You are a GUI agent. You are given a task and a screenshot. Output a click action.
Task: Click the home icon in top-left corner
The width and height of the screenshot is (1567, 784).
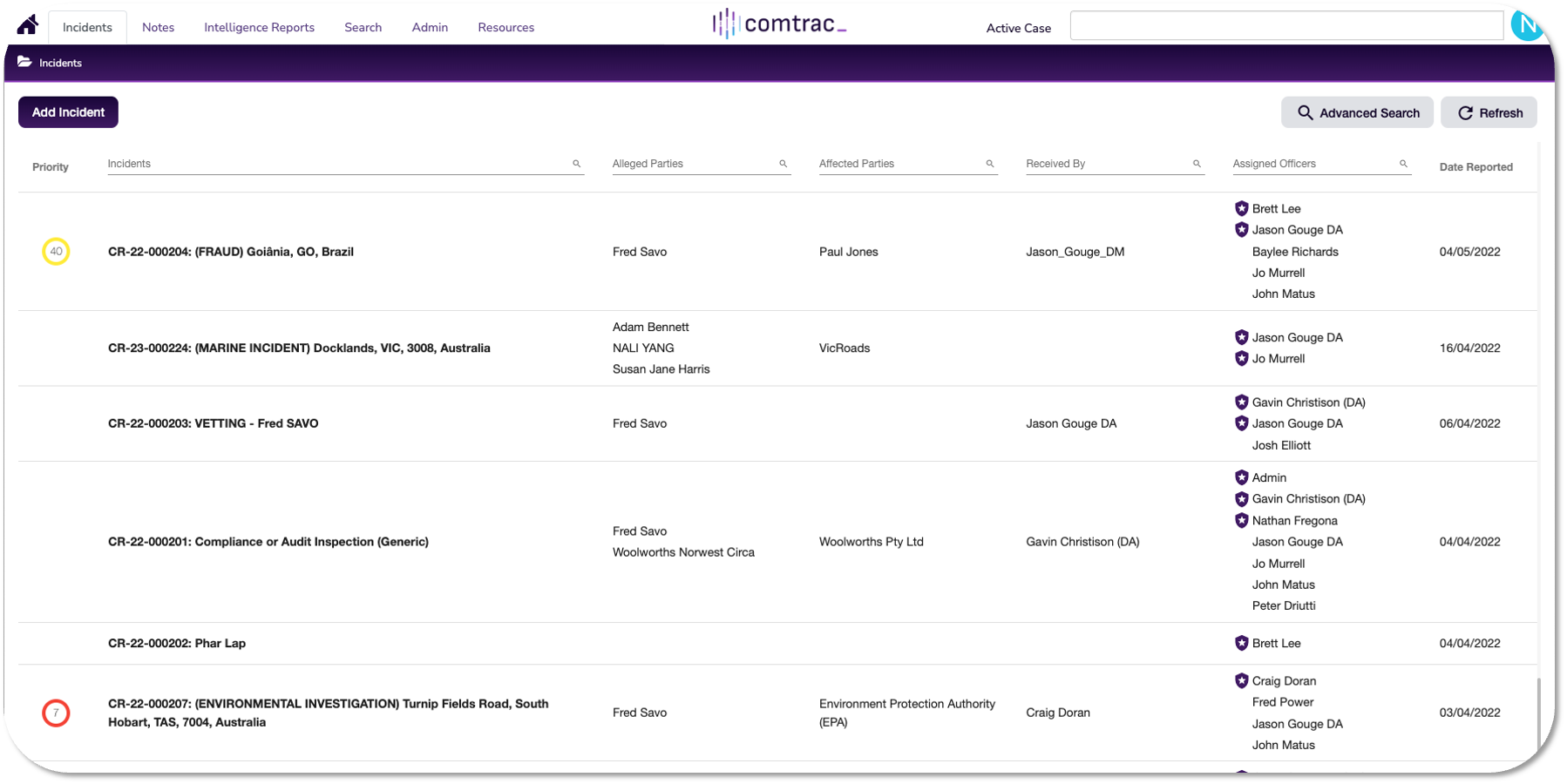27,25
